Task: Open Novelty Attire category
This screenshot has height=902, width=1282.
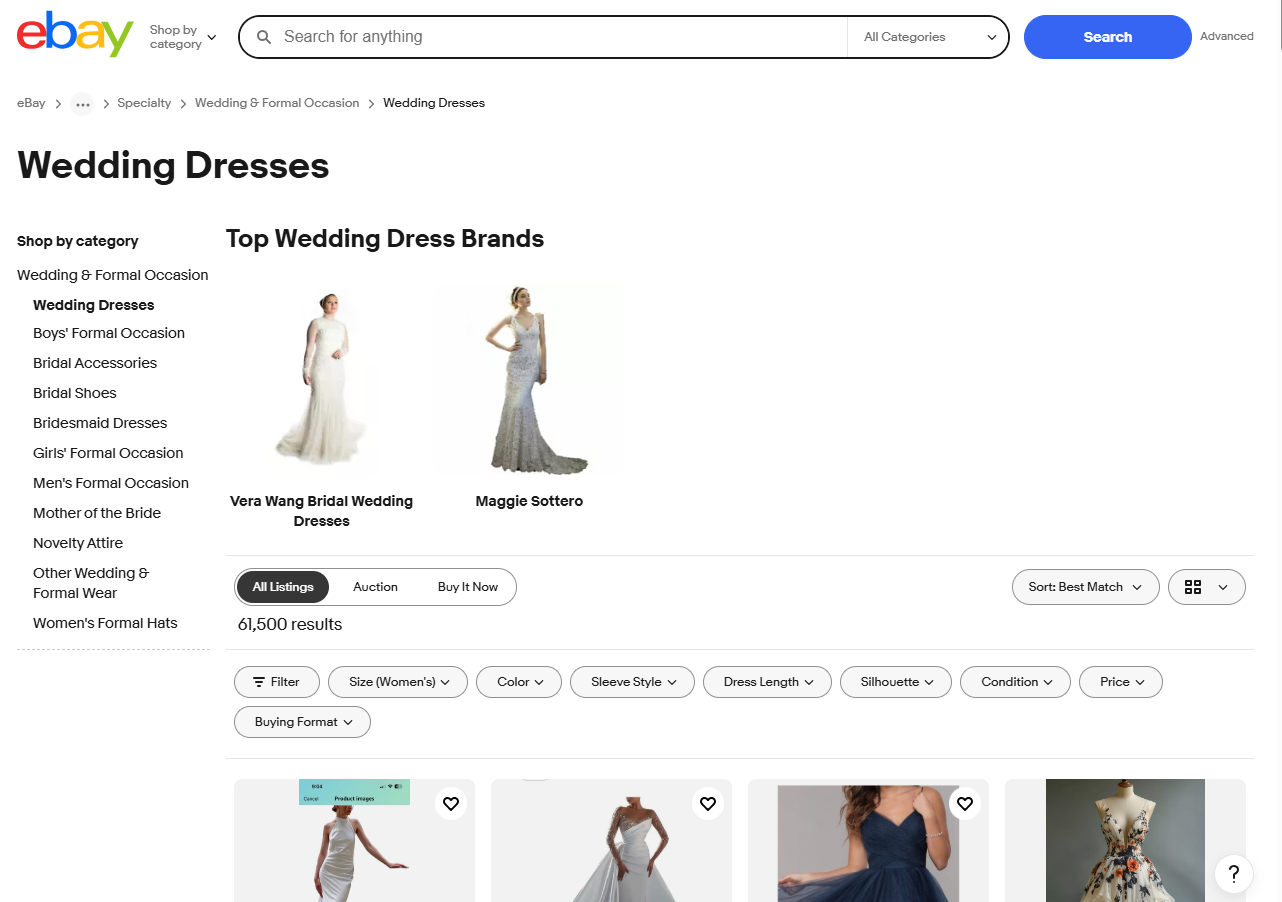Action: pyautogui.click(x=78, y=543)
